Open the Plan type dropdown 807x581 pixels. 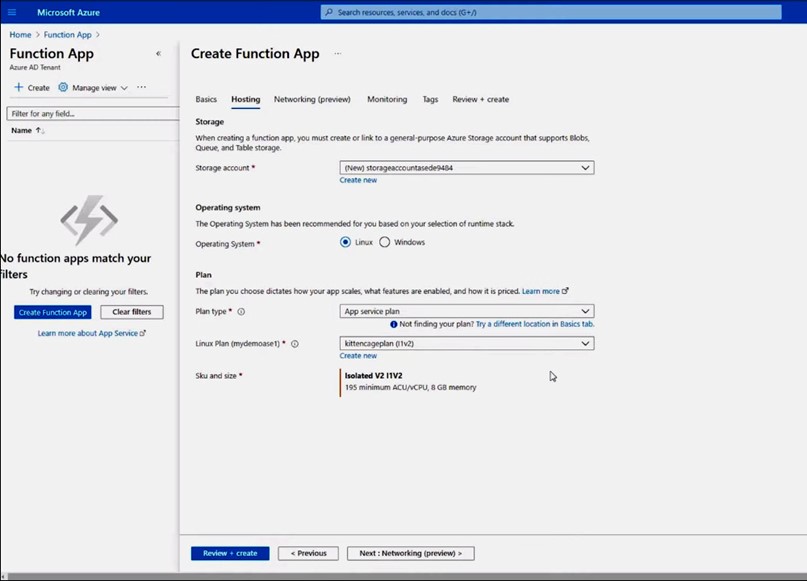[467, 311]
